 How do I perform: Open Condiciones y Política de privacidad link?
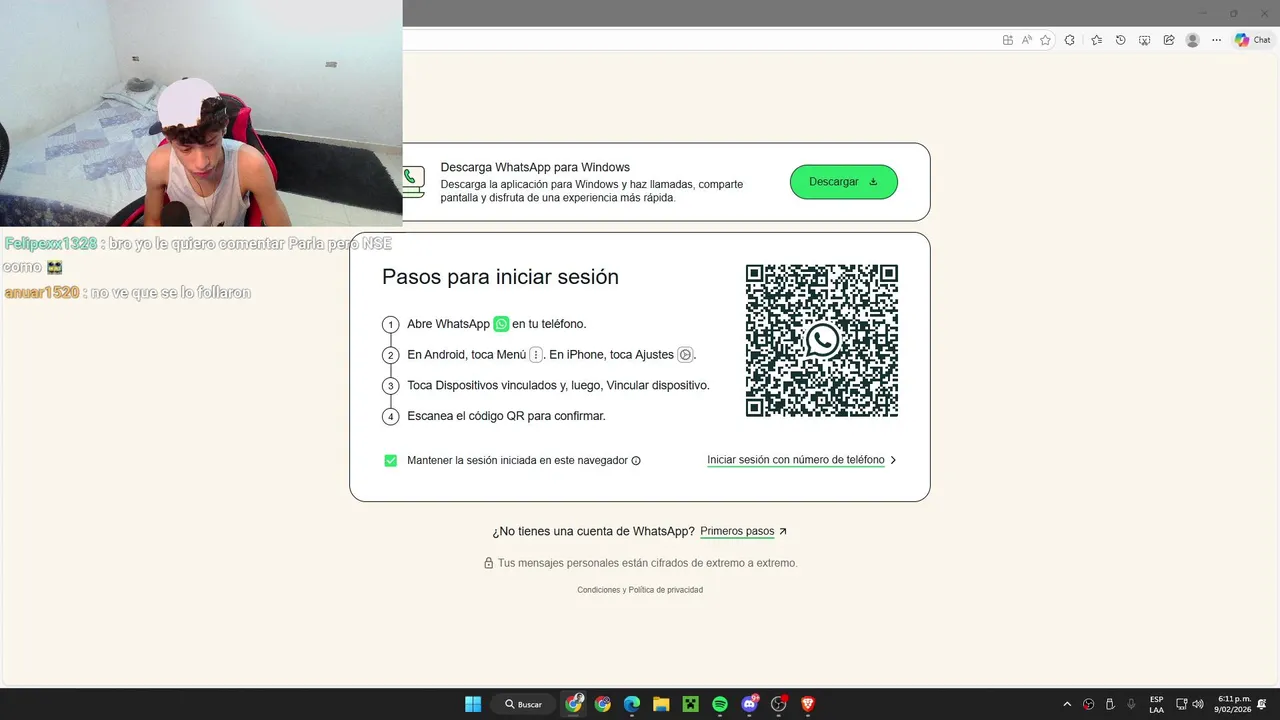click(640, 590)
